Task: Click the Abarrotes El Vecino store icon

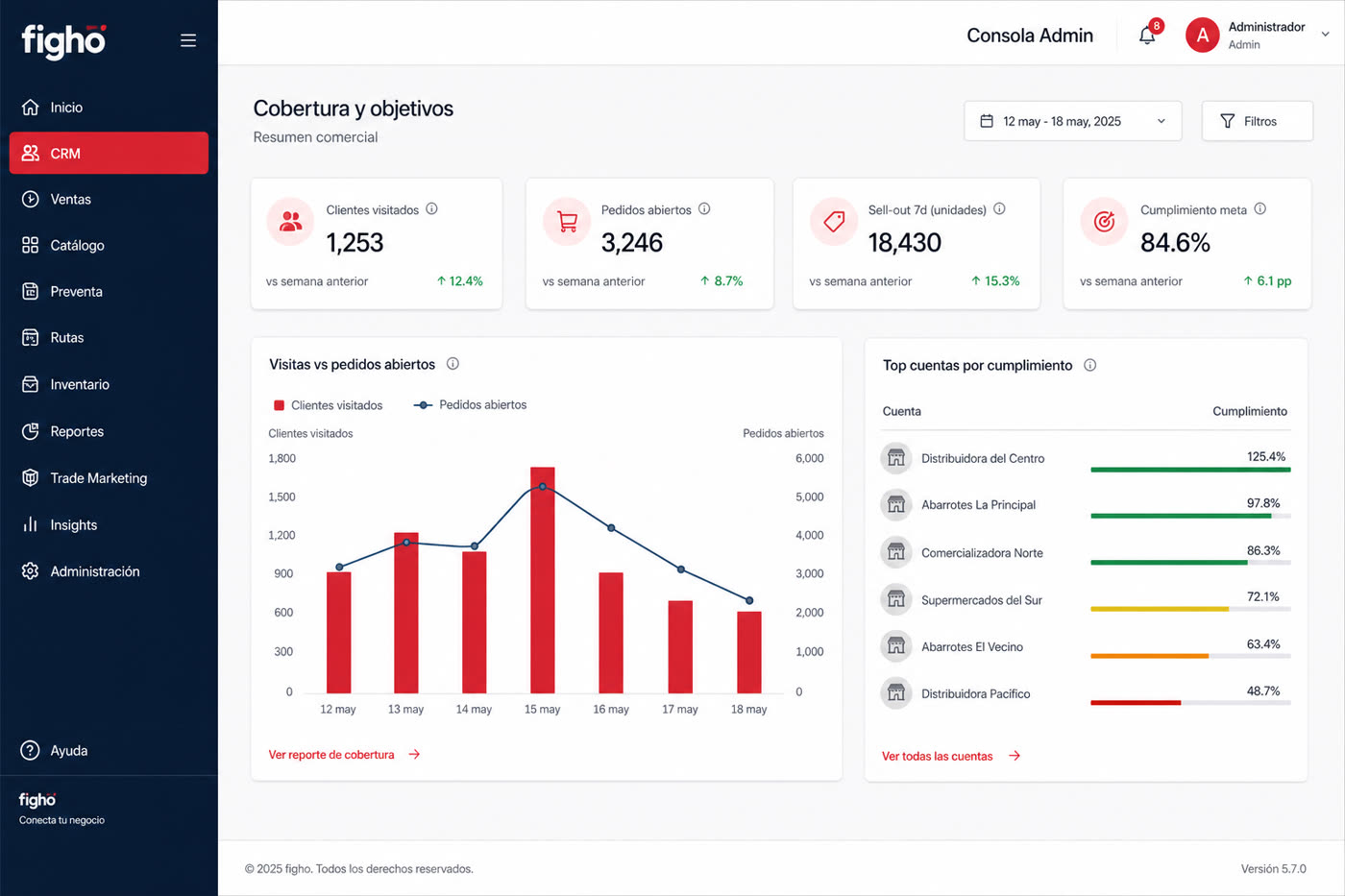Action: (x=895, y=646)
